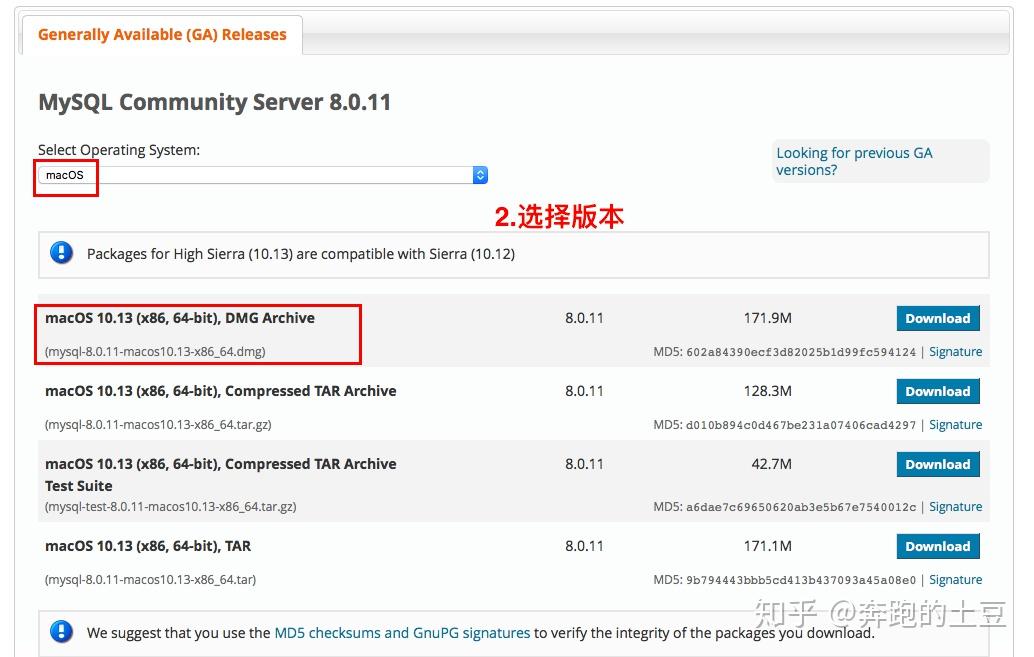1034x657 pixels.
Task: Click the 171.9M file size value
Action: click(x=768, y=318)
